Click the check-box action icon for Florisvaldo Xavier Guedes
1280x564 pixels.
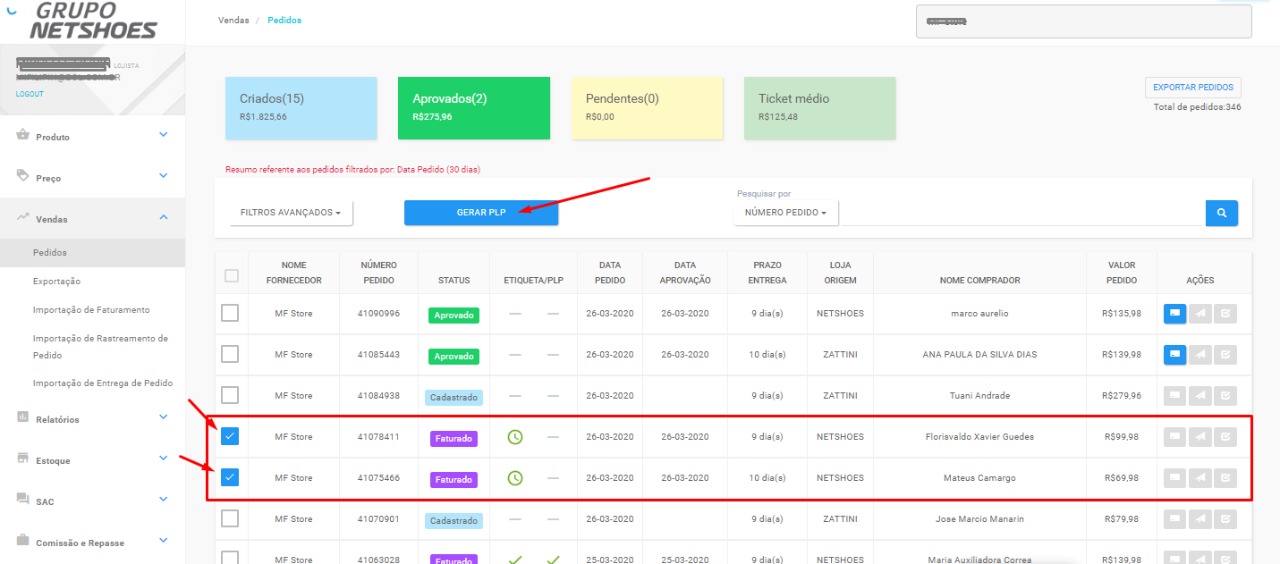pos(1225,436)
